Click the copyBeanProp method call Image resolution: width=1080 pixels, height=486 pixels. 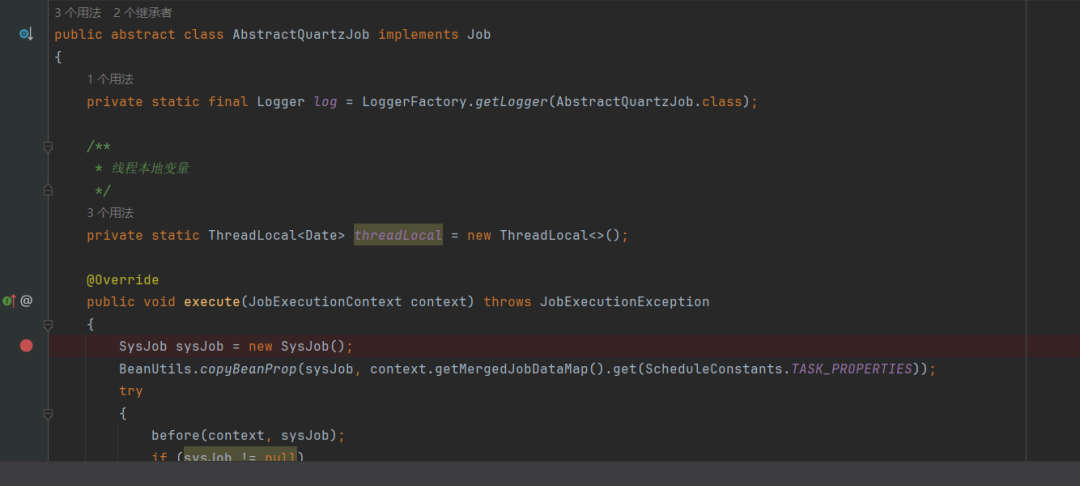point(248,369)
